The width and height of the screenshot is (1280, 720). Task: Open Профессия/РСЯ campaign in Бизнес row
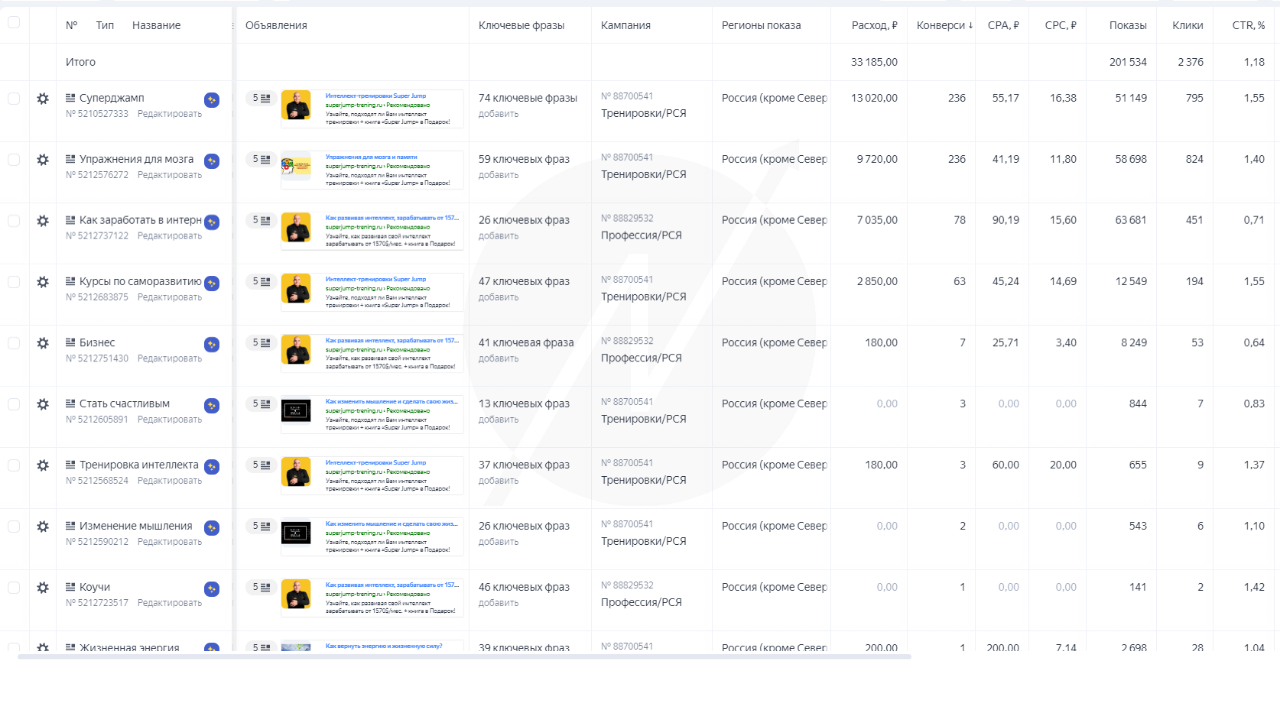[x=641, y=358]
